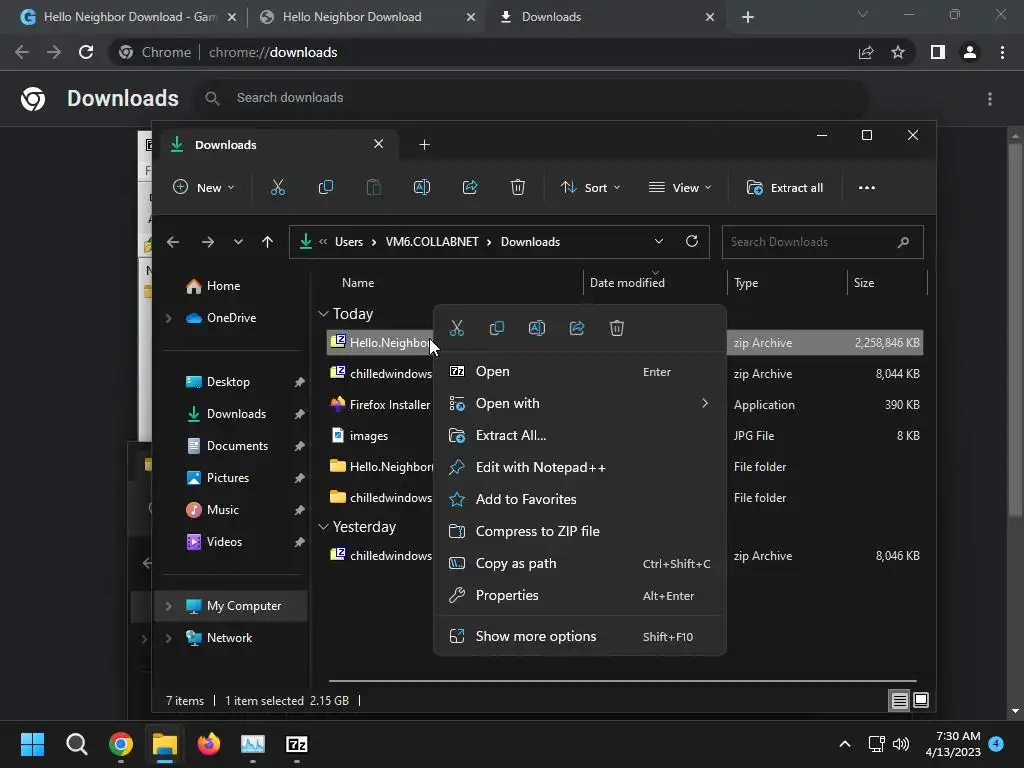Screen dimensions: 1024x768
Task: Open Windows Start menu
Action: 33,744
